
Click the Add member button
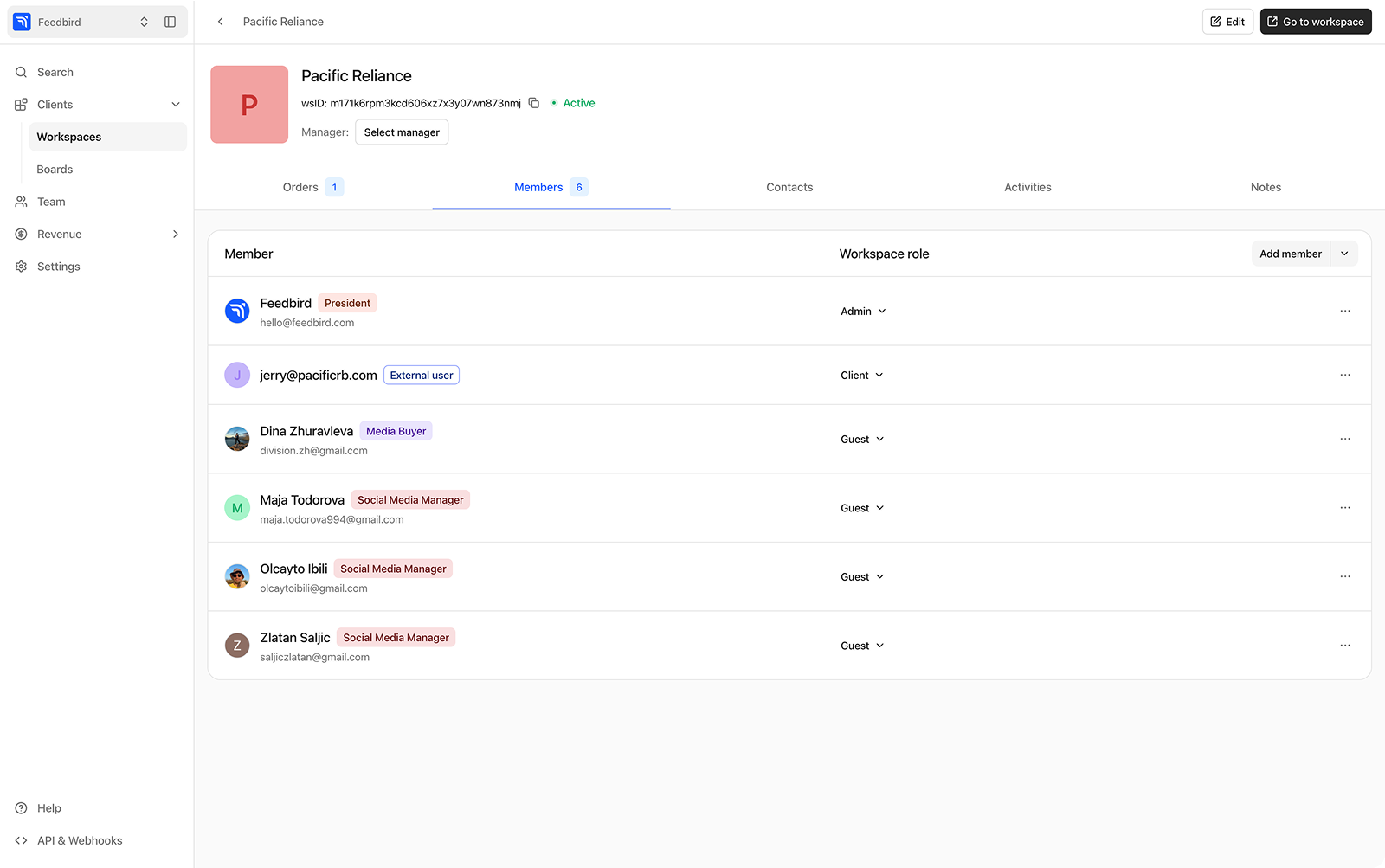click(x=1291, y=254)
